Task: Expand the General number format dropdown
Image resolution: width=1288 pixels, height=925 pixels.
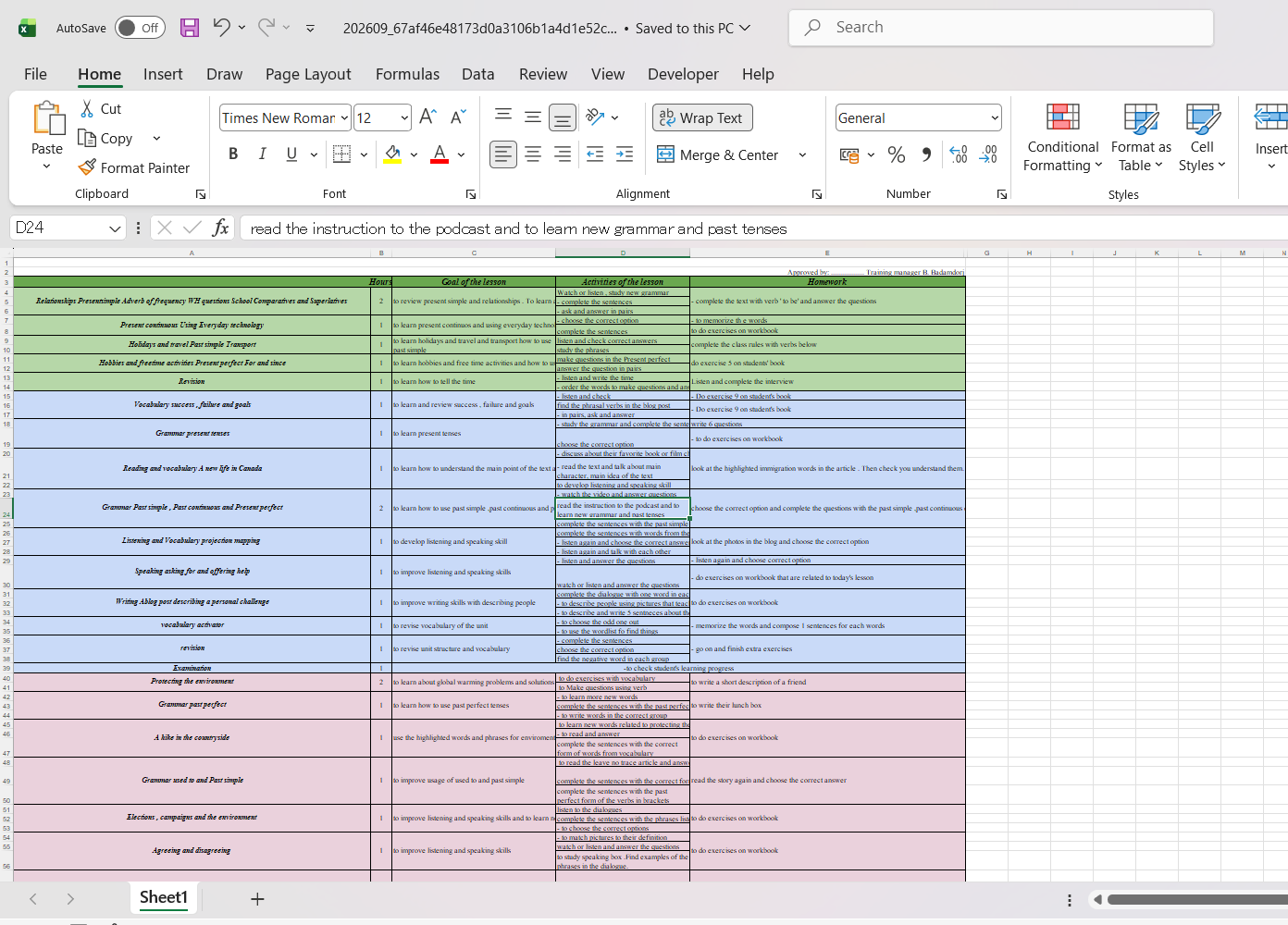Action: click(x=995, y=117)
